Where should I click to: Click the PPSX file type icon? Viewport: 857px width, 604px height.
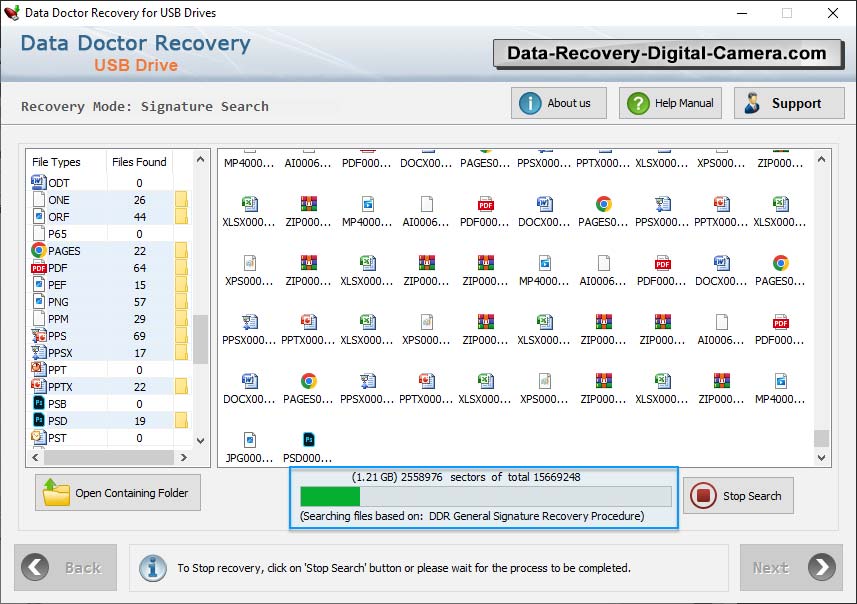coord(38,353)
